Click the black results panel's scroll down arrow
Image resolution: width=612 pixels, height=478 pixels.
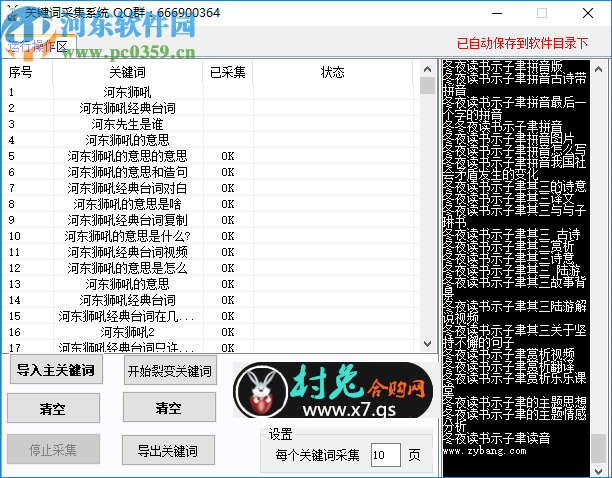[x=598, y=471]
